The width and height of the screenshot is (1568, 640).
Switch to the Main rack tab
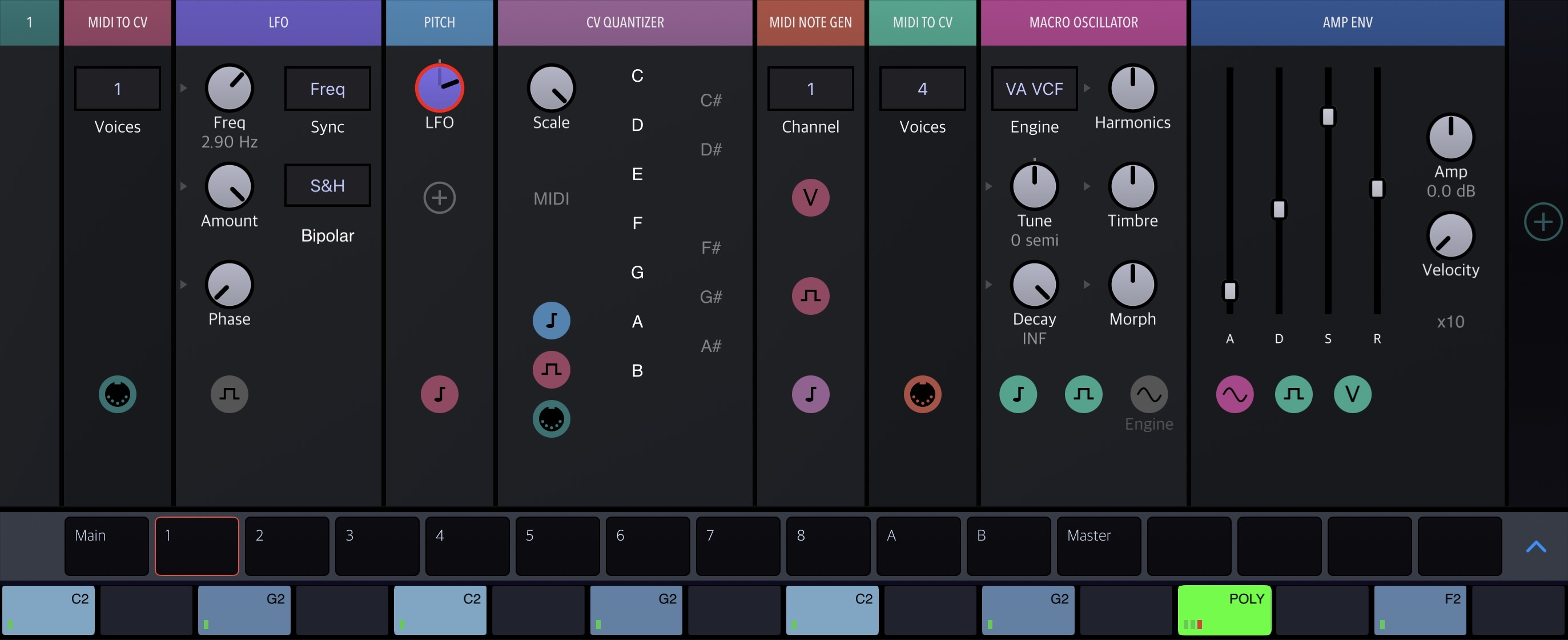click(x=107, y=546)
